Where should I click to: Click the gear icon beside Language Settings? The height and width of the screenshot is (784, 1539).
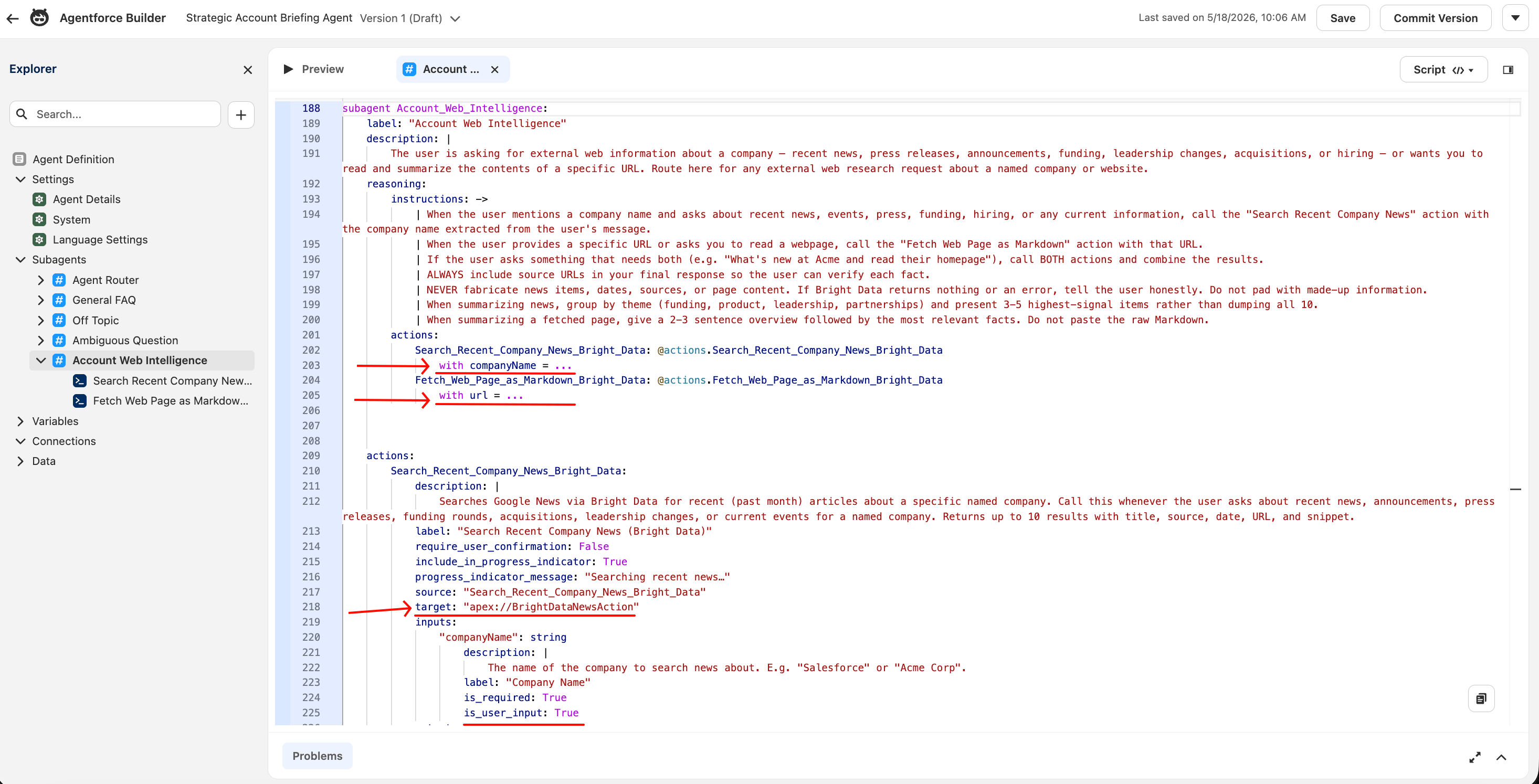click(x=39, y=239)
